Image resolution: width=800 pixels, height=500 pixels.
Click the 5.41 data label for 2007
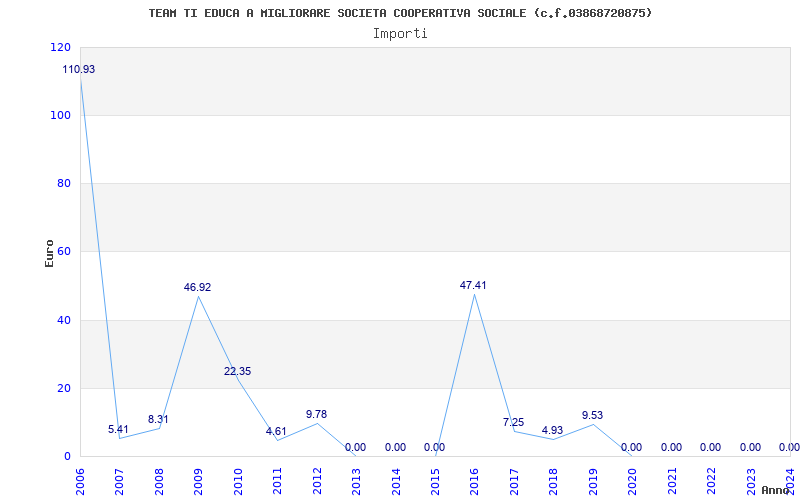119,430
